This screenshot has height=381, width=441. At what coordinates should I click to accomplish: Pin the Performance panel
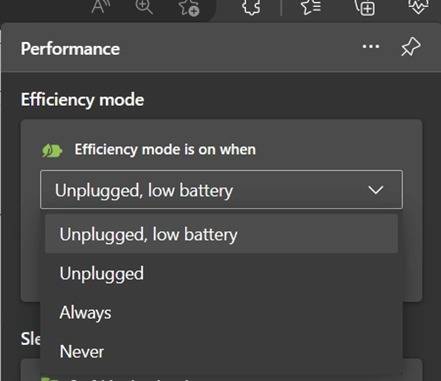[411, 47]
